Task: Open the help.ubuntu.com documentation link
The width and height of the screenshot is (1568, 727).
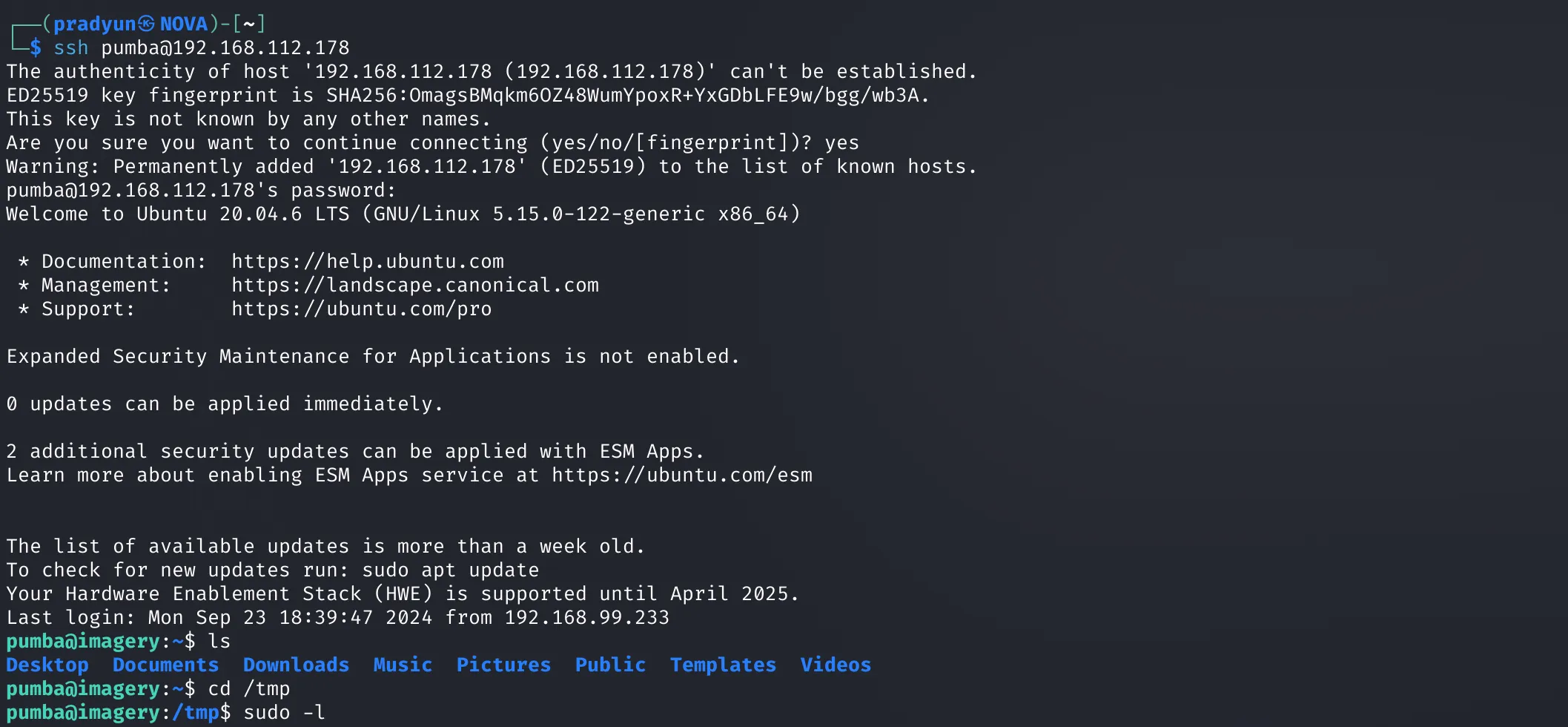Action: tap(367, 261)
